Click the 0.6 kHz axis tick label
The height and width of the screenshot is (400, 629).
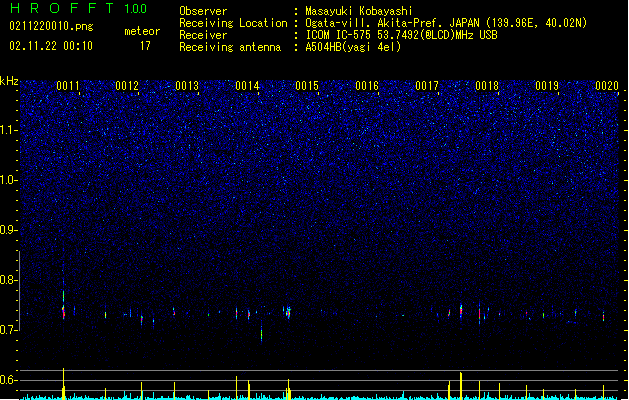click(8, 380)
